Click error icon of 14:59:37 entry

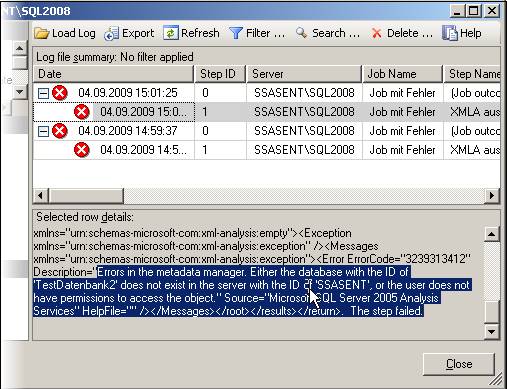tap(60, 131)
